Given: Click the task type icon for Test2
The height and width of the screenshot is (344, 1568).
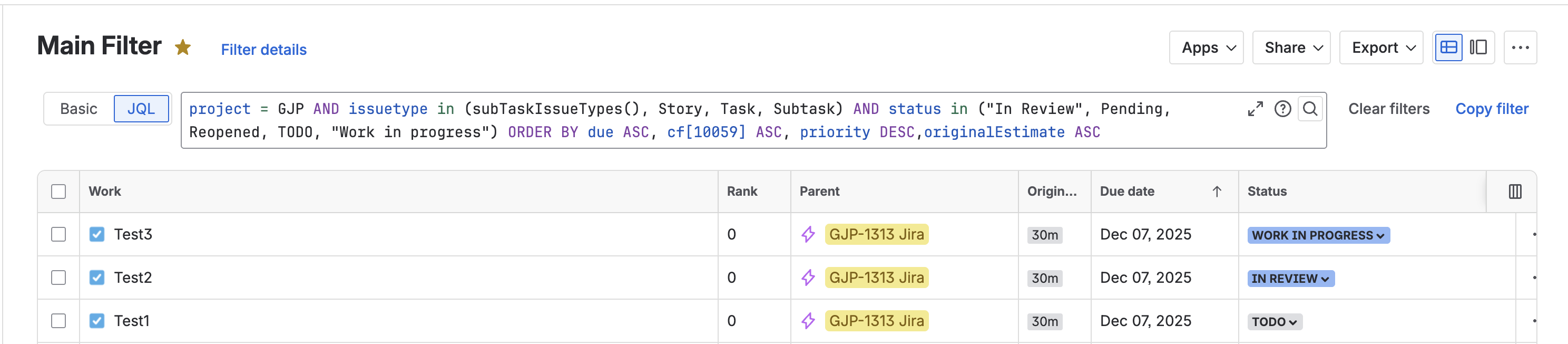Looking at the screenshot, I should tap(97, 278).
